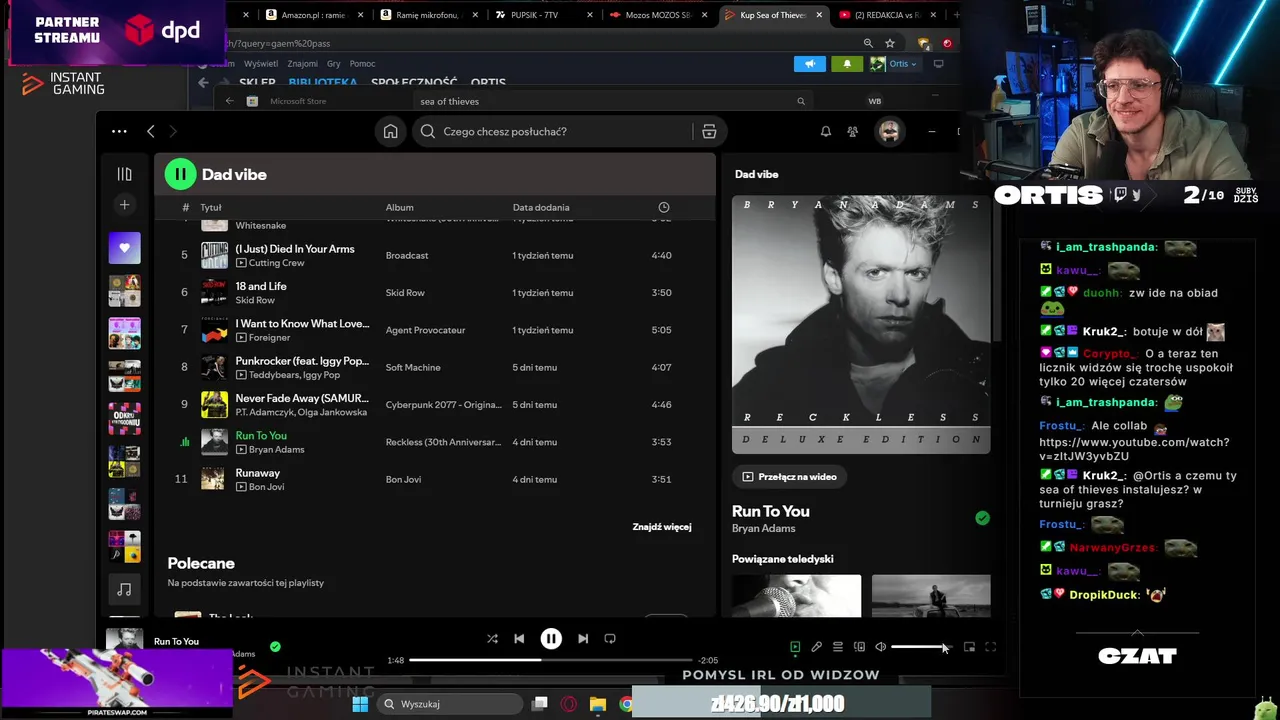Open Connect to a device icon
The image size is (1280, 720).
[x=859, y=647]
